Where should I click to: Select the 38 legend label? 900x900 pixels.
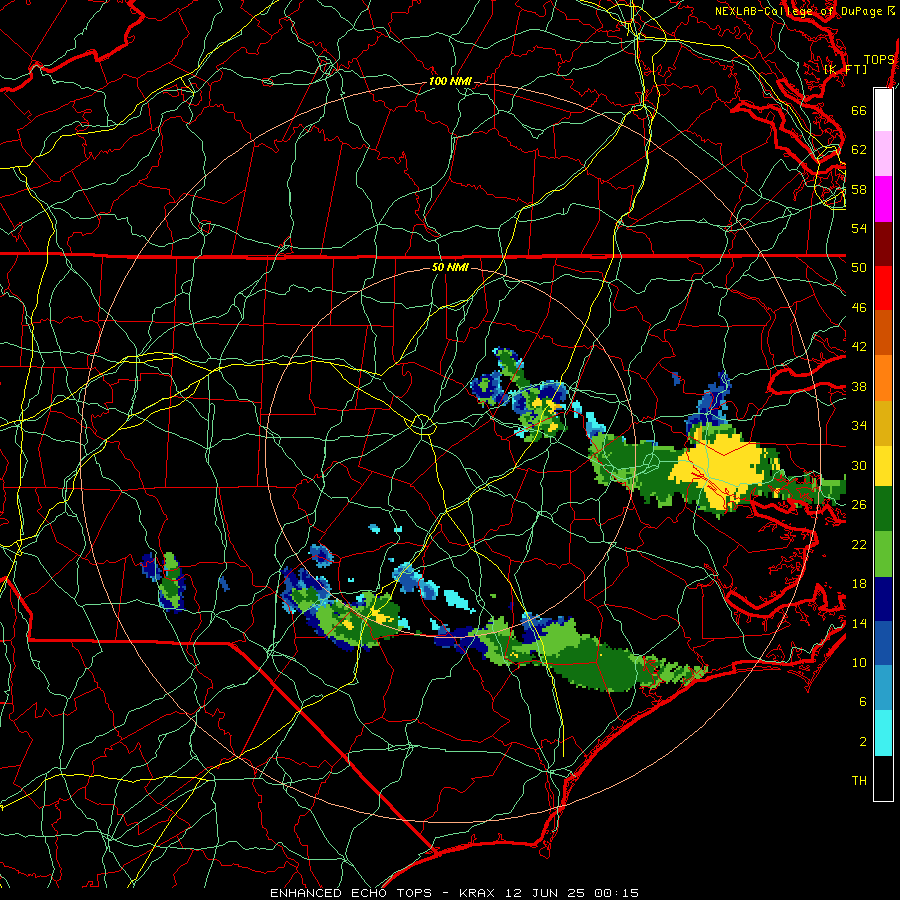[x=859, y=386]
